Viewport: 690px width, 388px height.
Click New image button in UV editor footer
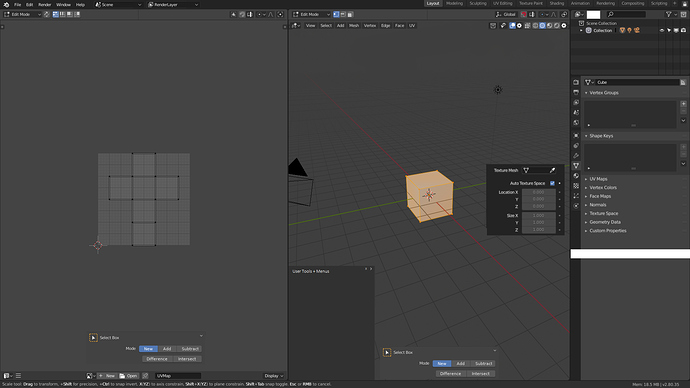coord(107,376)
